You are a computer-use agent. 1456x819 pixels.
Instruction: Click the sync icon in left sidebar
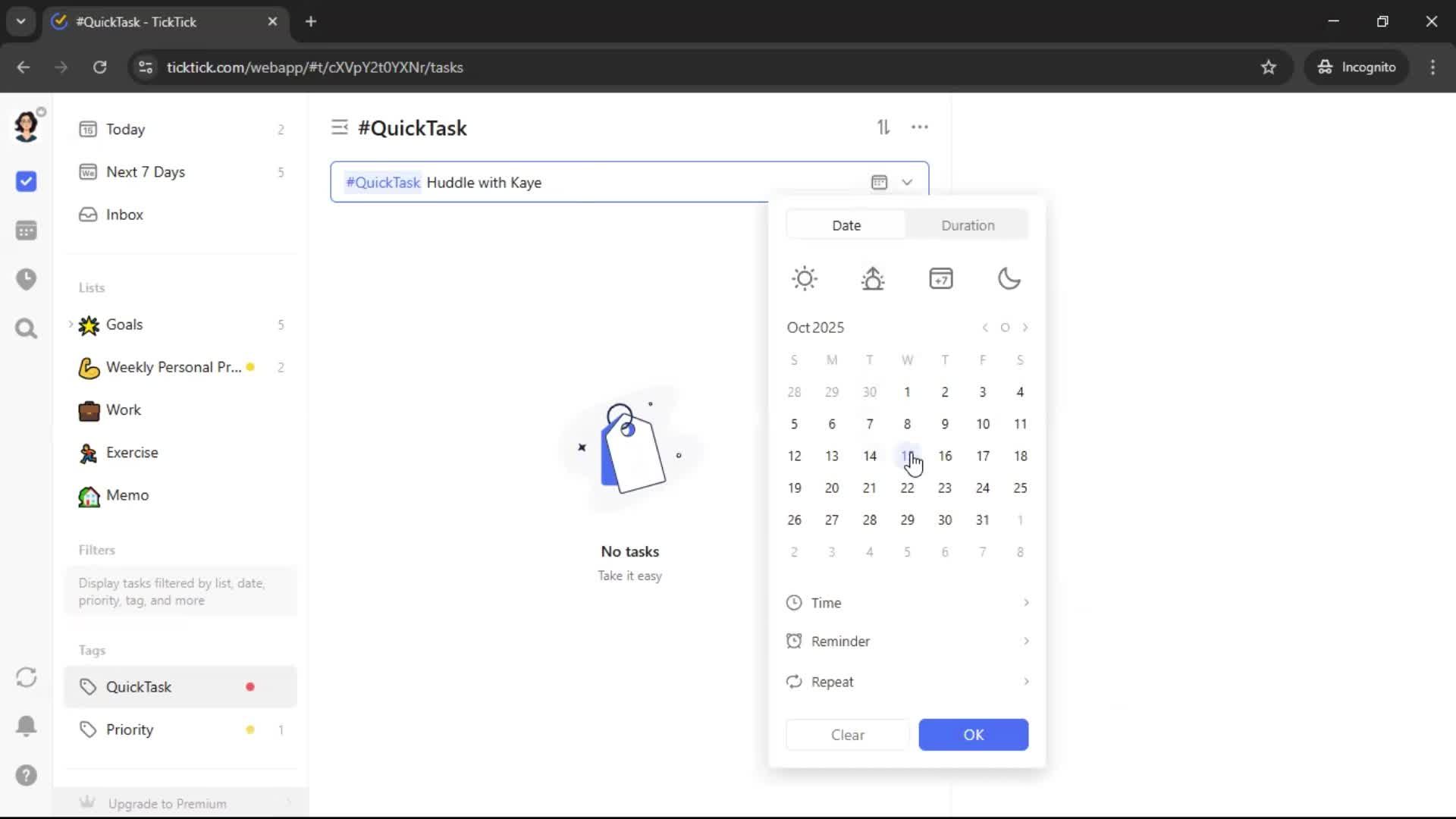[27, 677]
